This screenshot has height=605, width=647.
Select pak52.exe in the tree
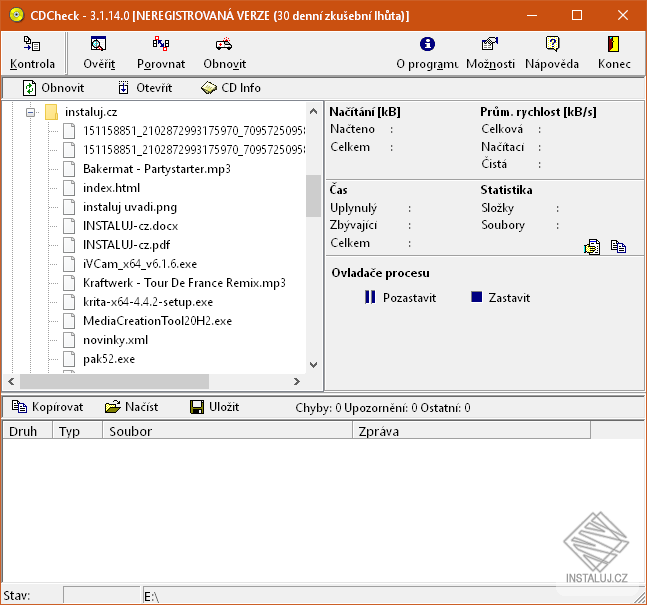(109, 359)
